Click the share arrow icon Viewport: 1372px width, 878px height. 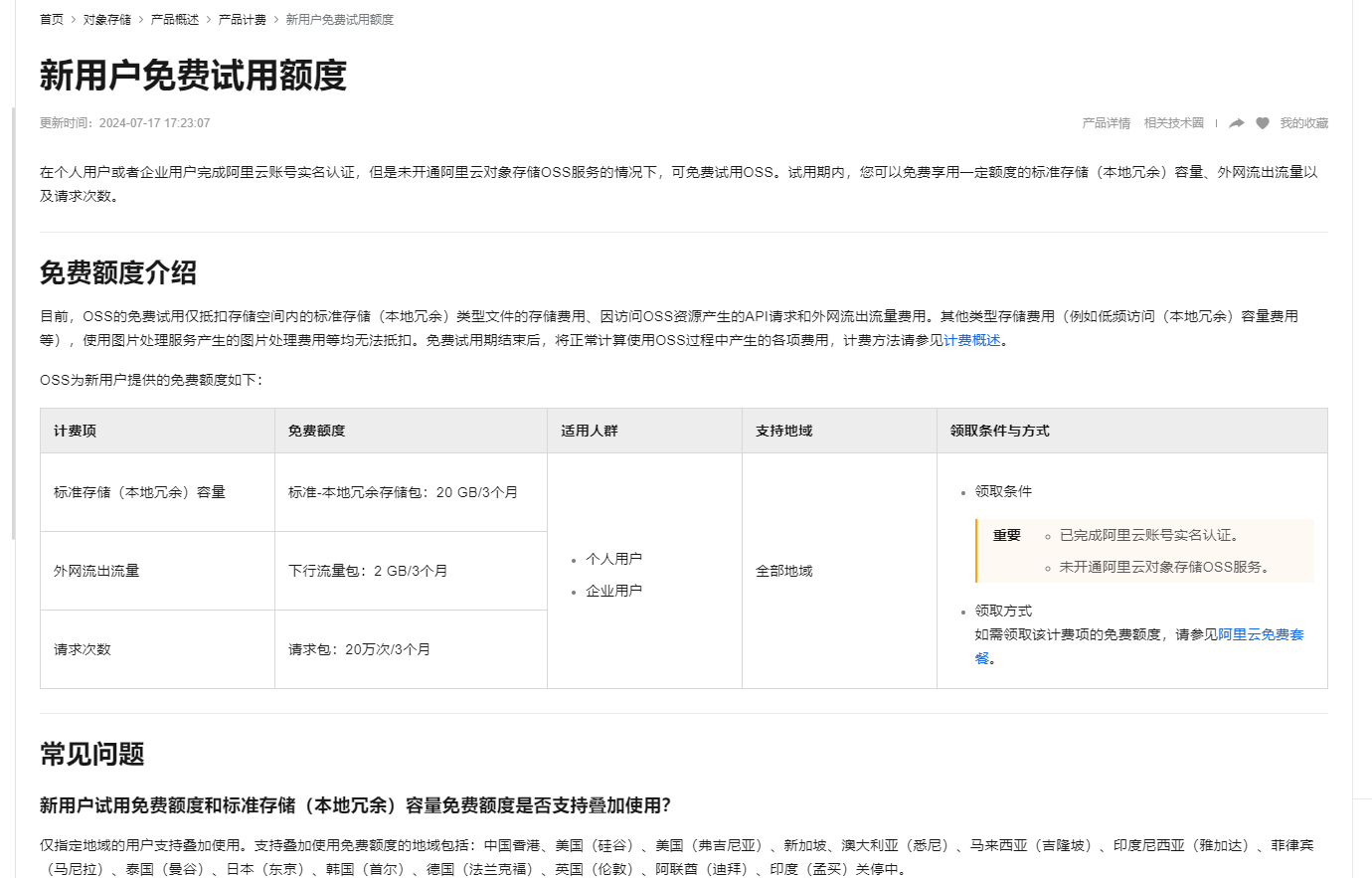1236,123
